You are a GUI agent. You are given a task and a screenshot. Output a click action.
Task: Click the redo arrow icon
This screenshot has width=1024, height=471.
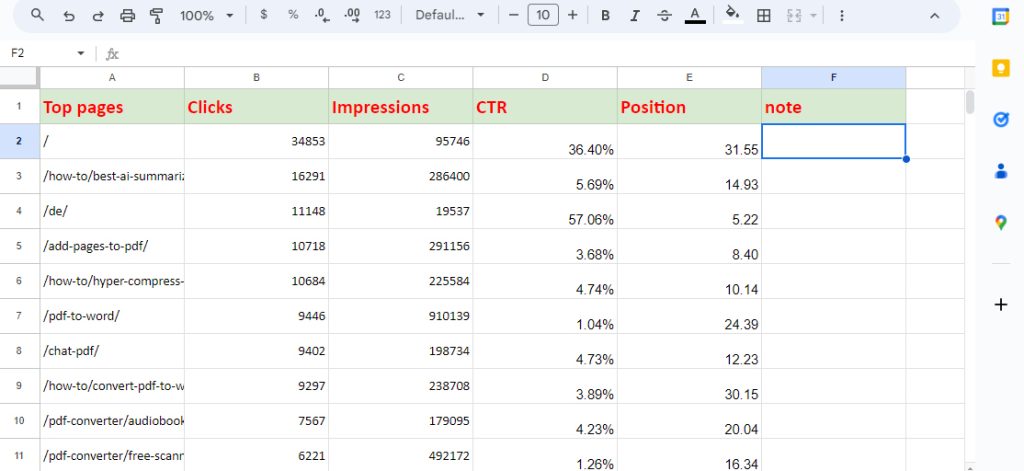tap(98, 16)
